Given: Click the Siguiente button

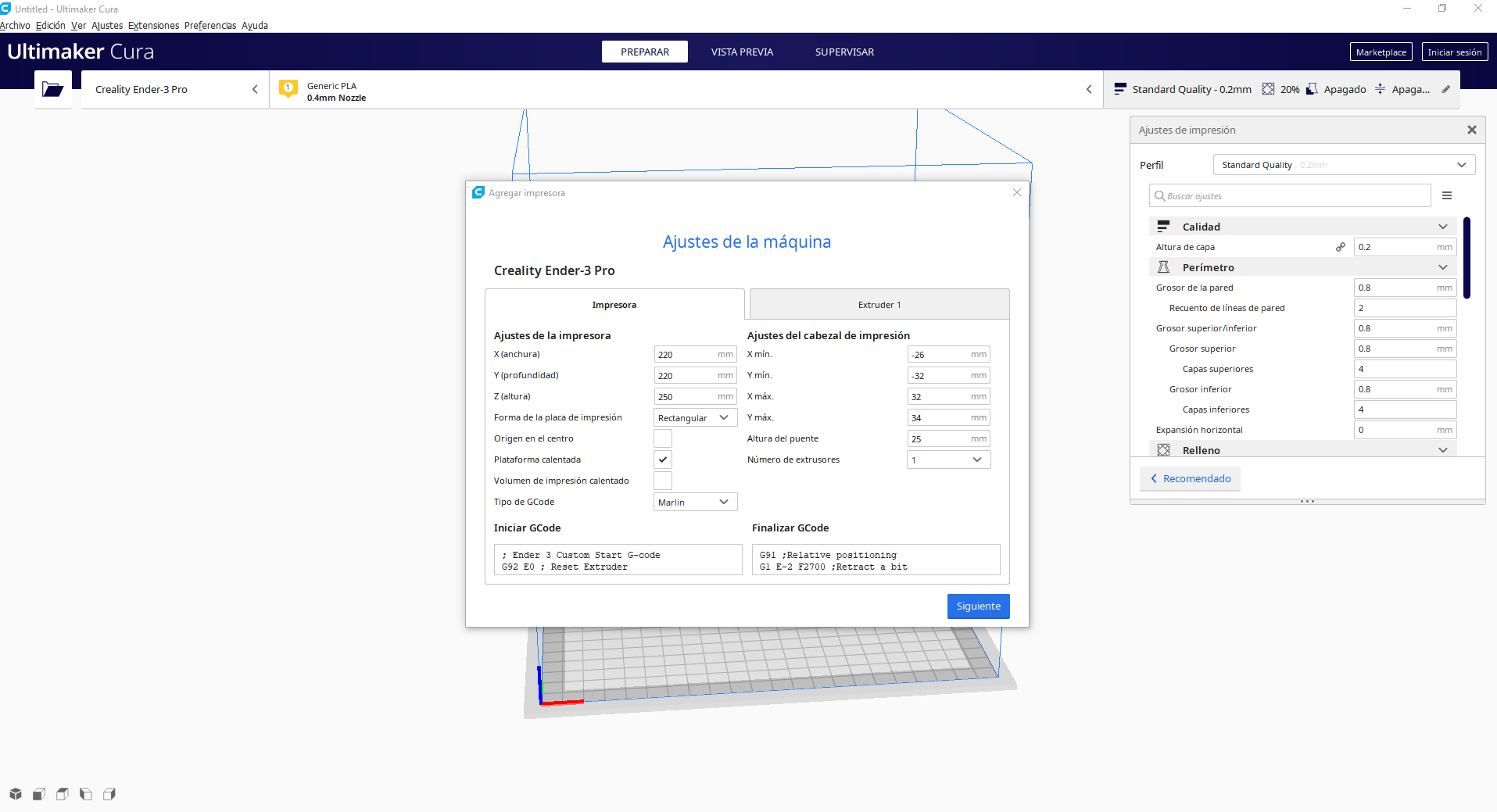Looking at the screenshot, I should pos(978,606).
